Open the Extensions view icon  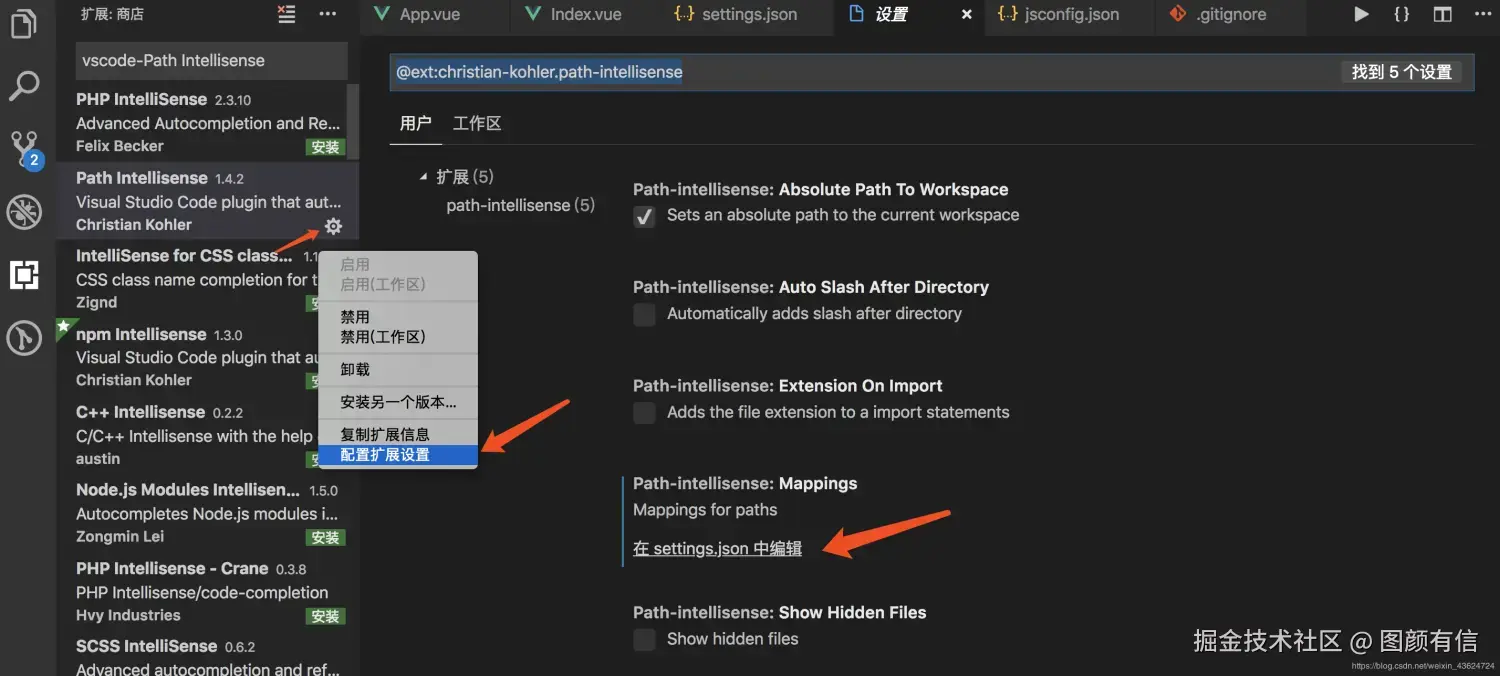point(24,274)
